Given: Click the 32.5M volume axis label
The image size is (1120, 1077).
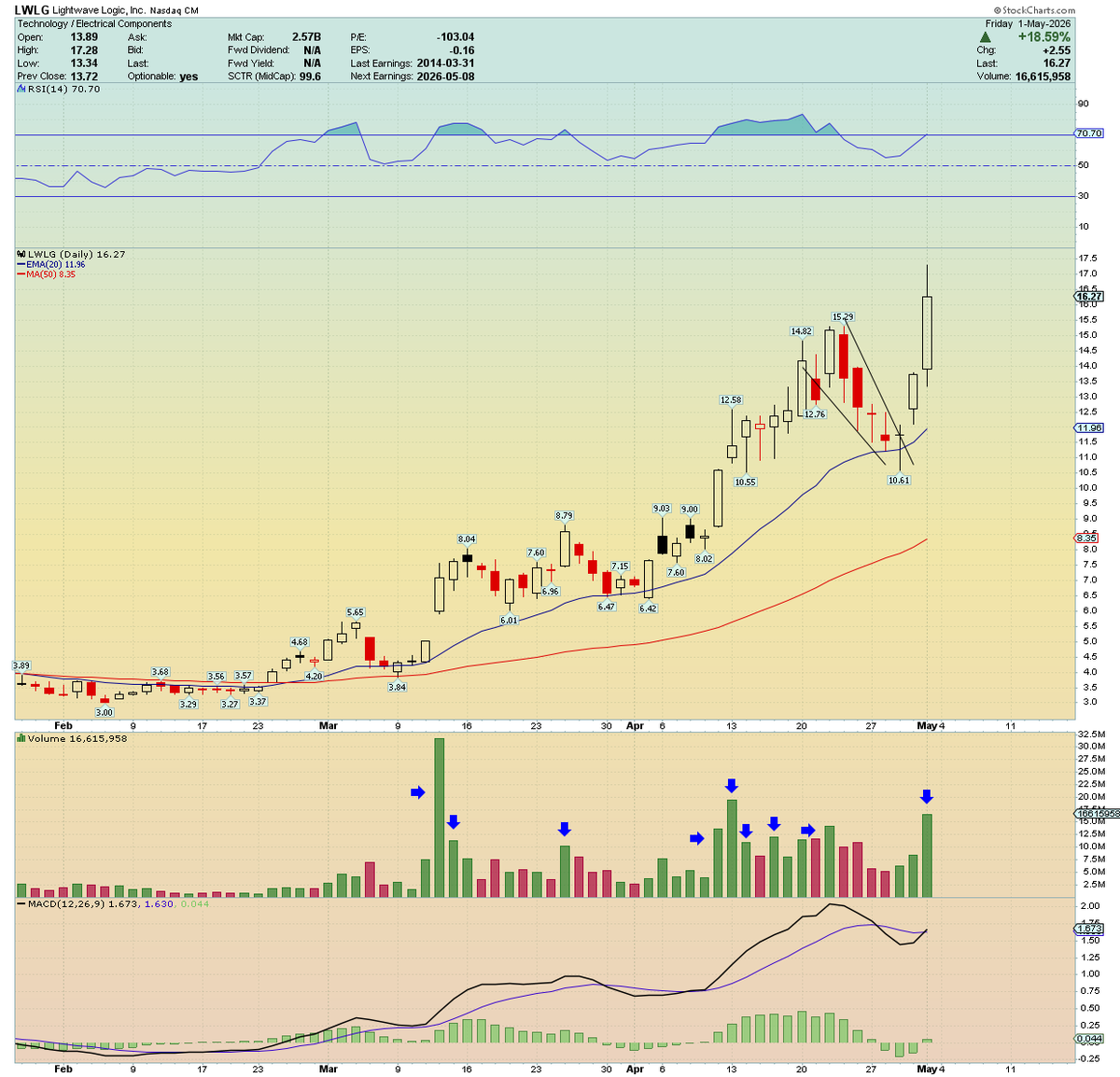Looking at the screenshot, I should click(1092, 734).
